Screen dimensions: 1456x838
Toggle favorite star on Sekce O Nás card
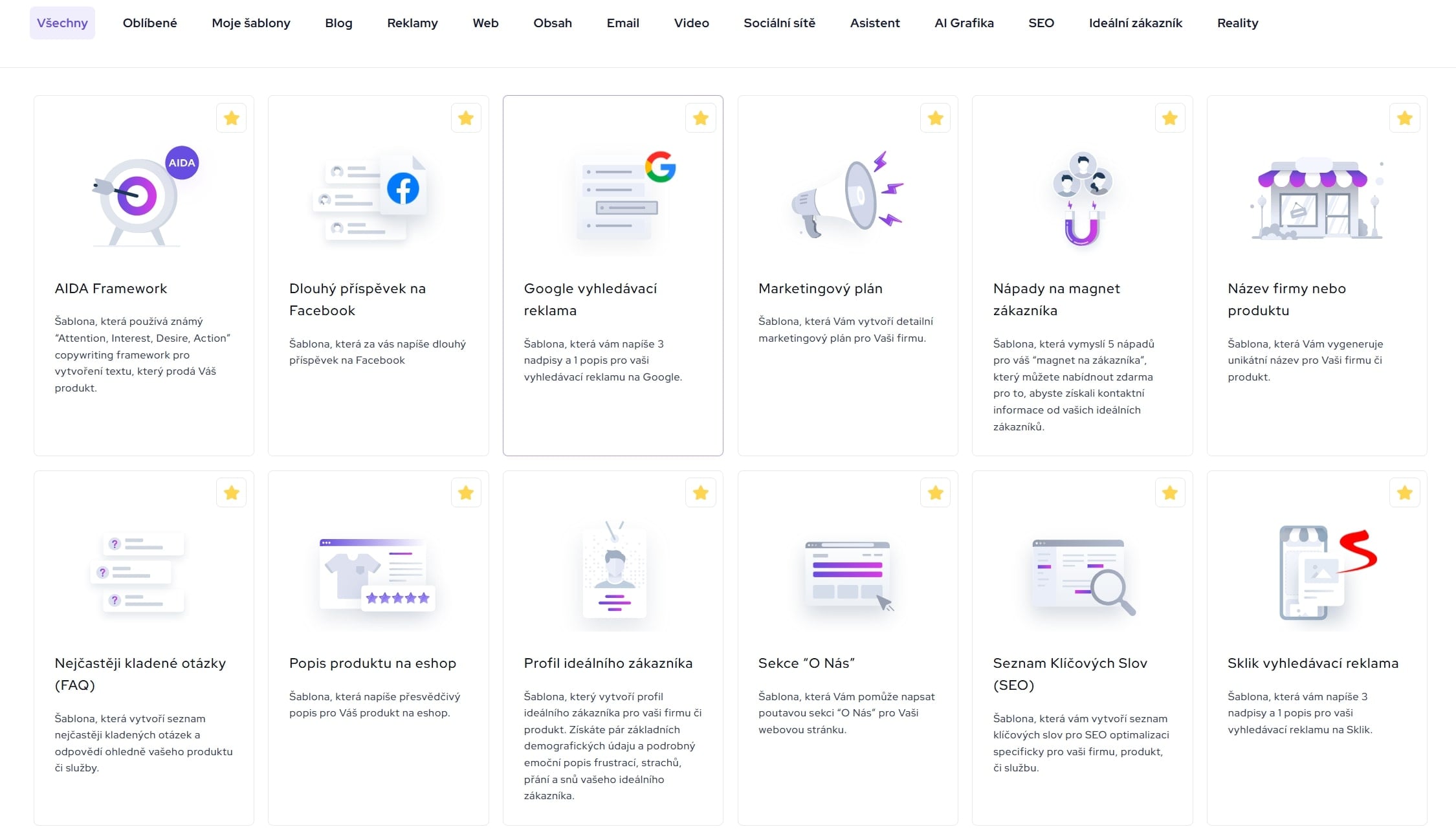(935, 493)
